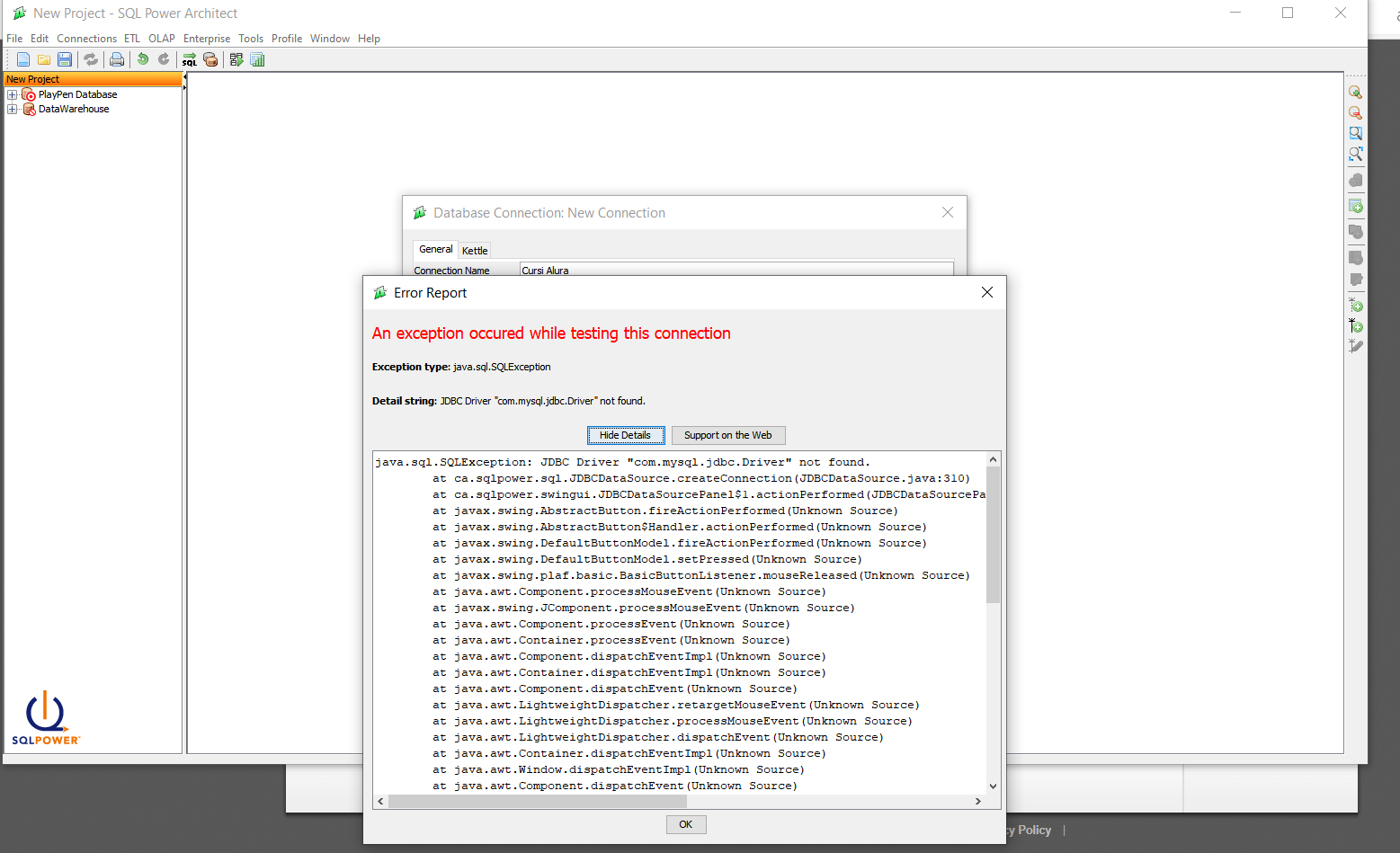This screenshot has height=853, width=1400.
Task: Select the New Project header row
Action: (94, 79)
